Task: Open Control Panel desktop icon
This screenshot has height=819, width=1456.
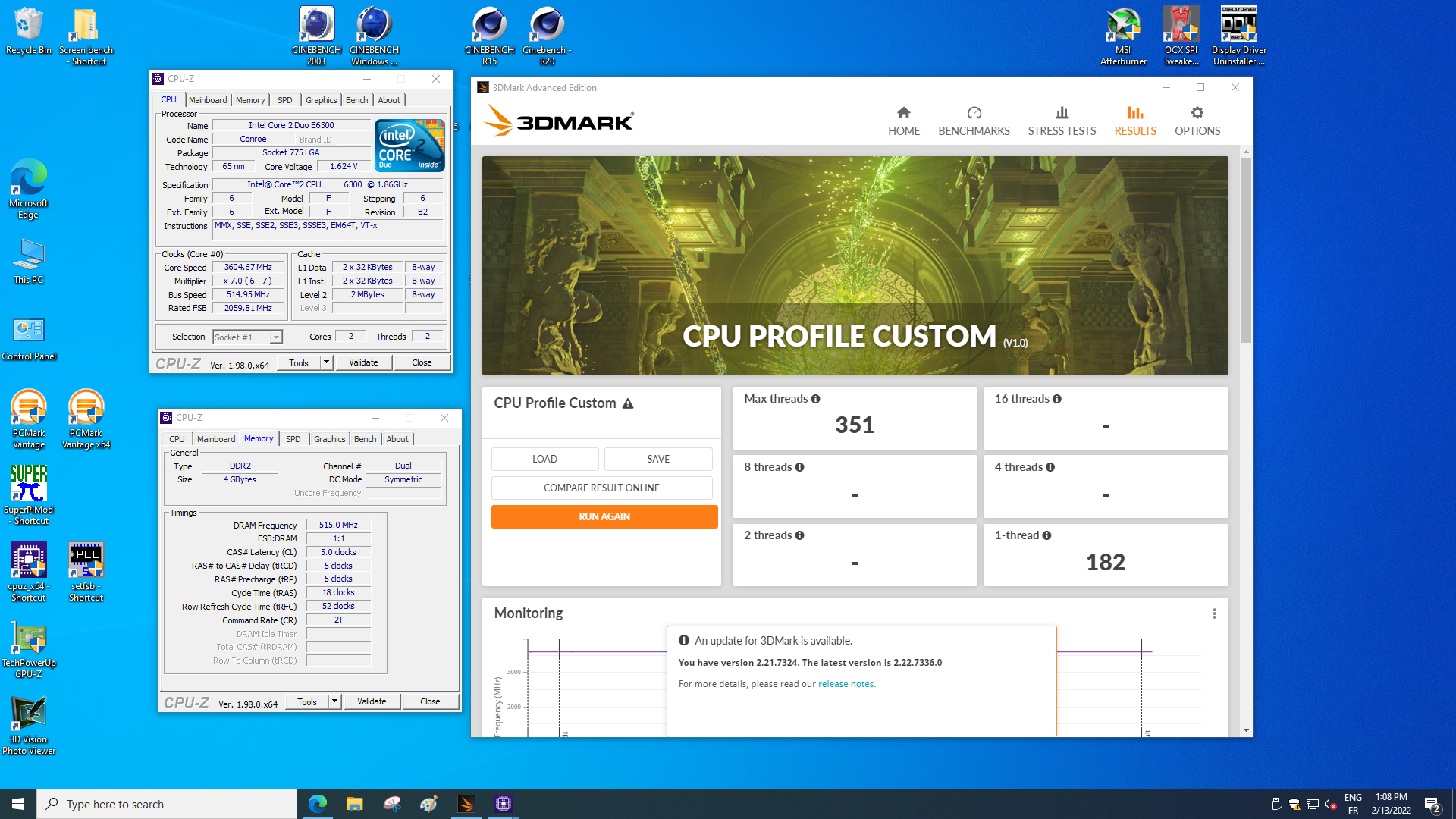Action: click(x=29, y=339)
